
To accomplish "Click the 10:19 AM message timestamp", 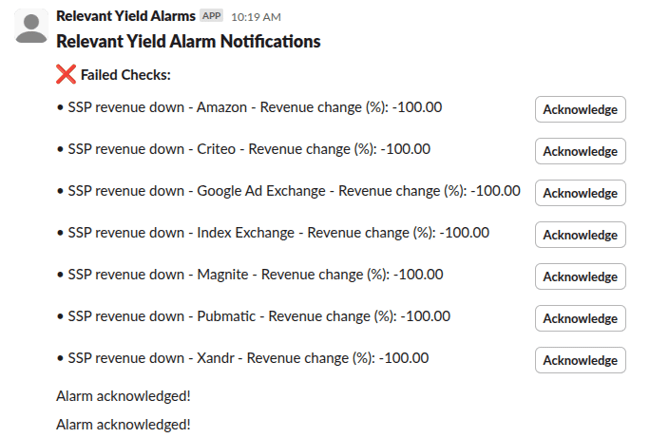I will point(255,17).
